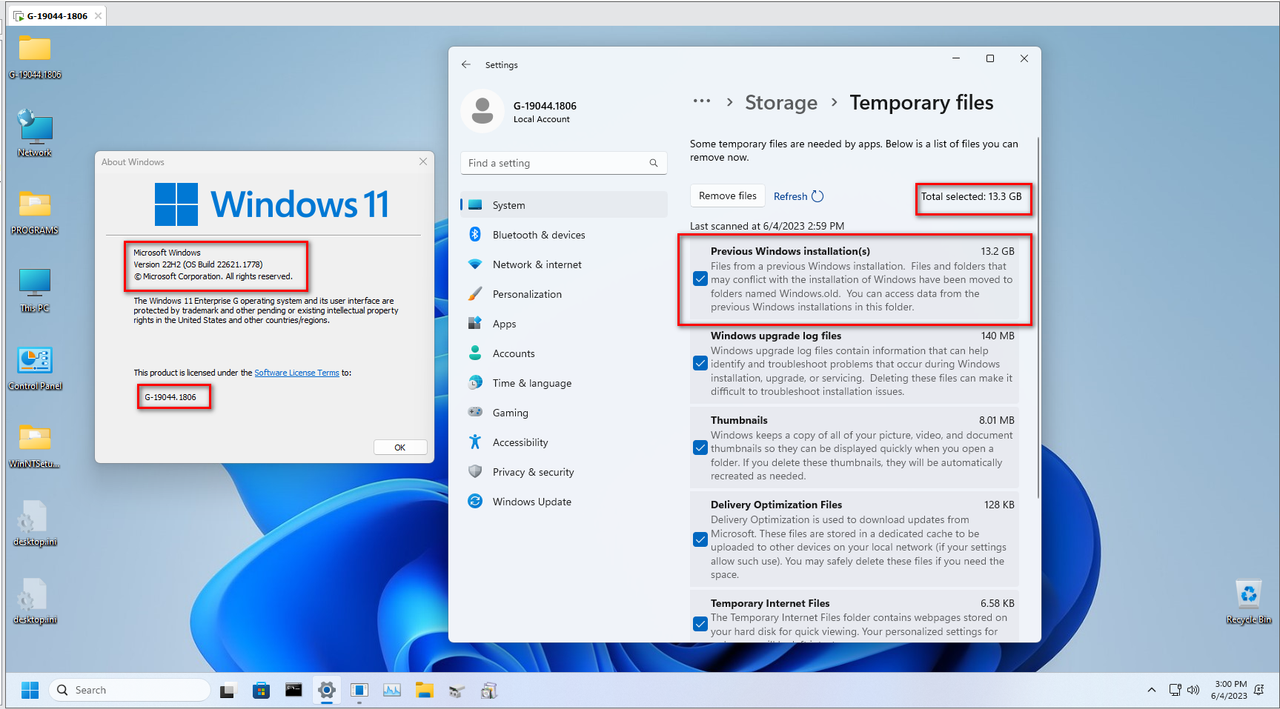Select the Control Panel desktop icon
The width and height of the screenshot is (1280, 709).
(35, 368)
